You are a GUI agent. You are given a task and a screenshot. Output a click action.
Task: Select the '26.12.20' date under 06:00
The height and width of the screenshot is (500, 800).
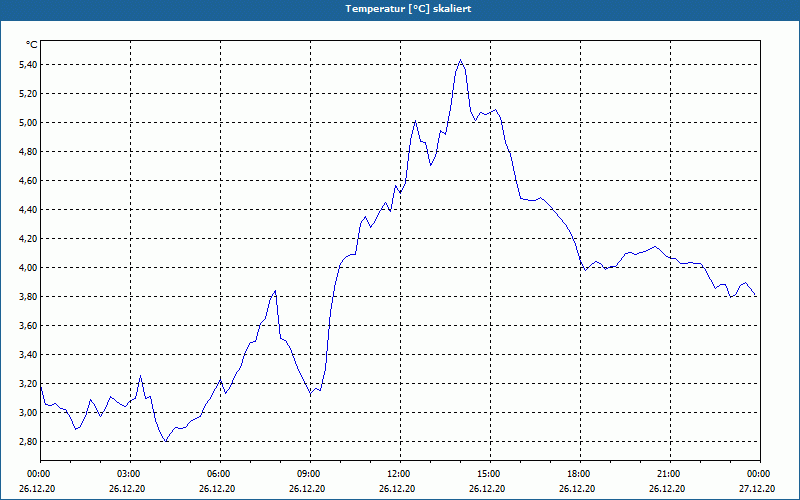217,489
